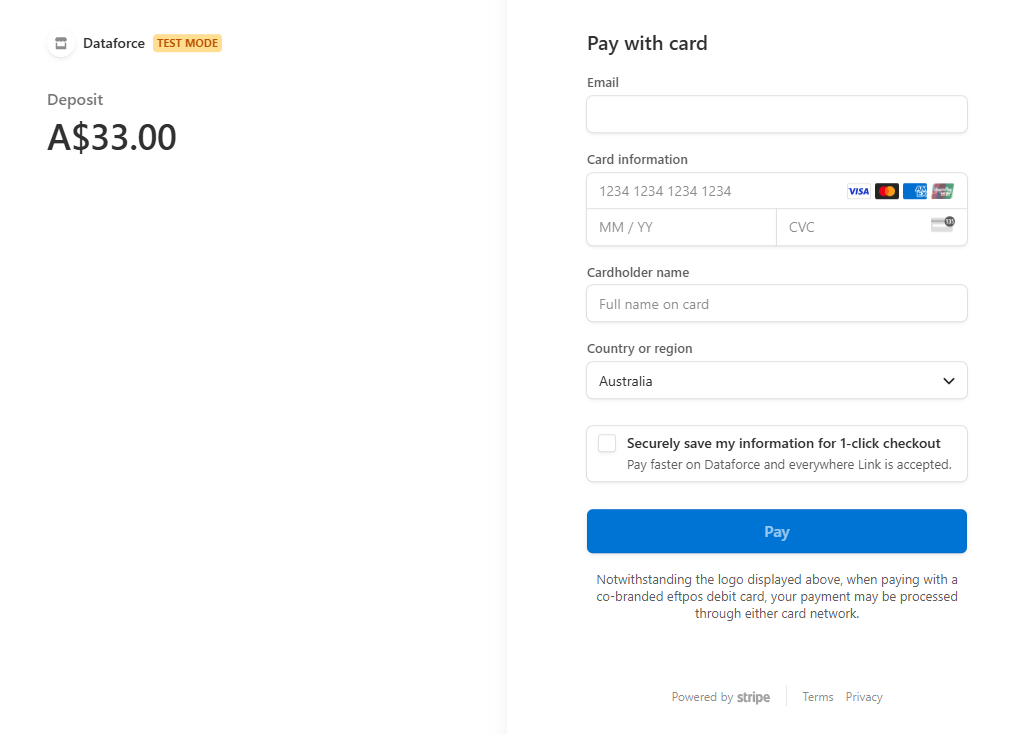Open the Terms page link
The height and width of the screenshot is (734, 1024).
pyautogui.click(x=818, y=696)
